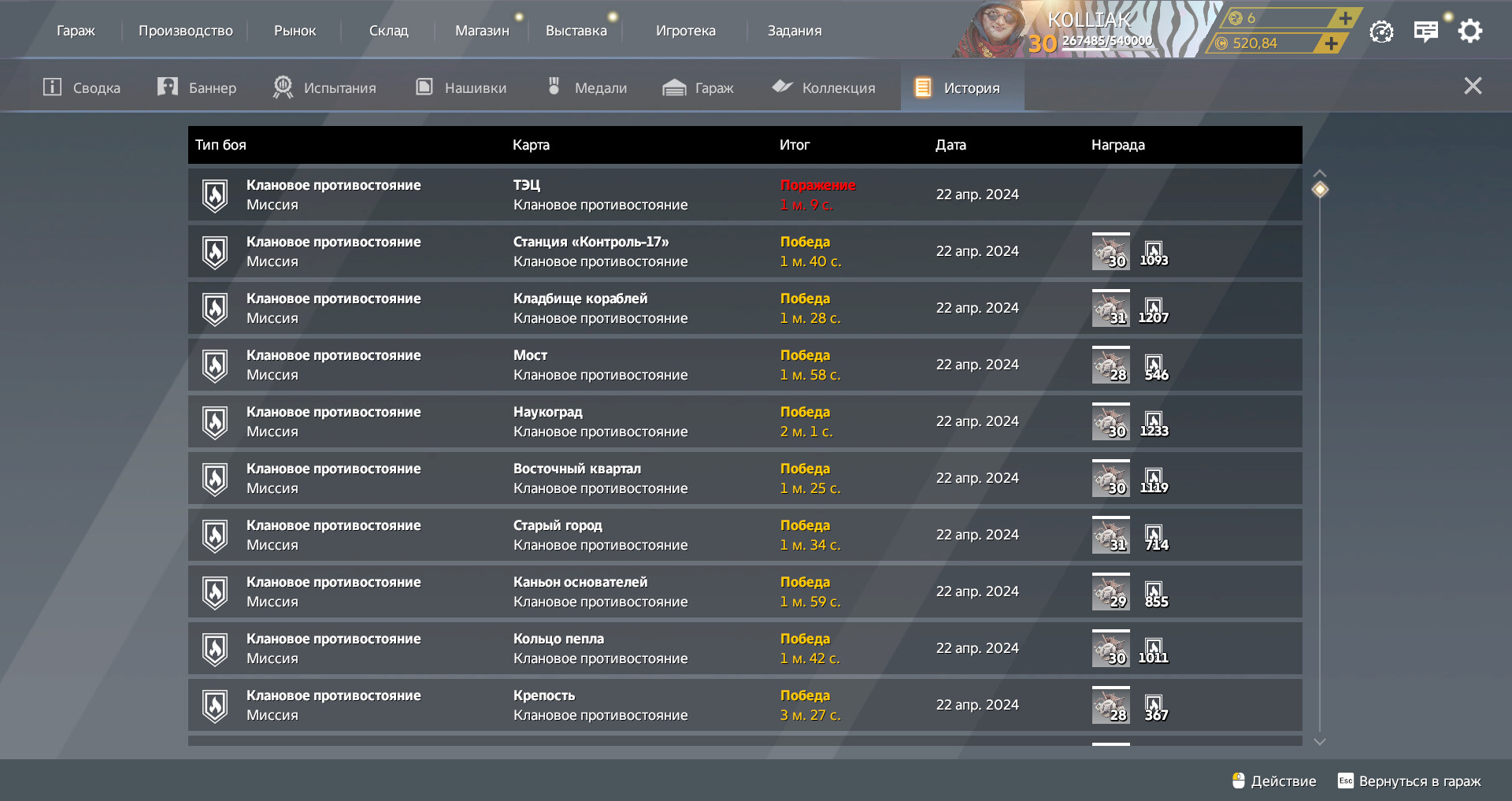Open the Выставка menu
Screen dimensions: 1512x801
(576, 31)
